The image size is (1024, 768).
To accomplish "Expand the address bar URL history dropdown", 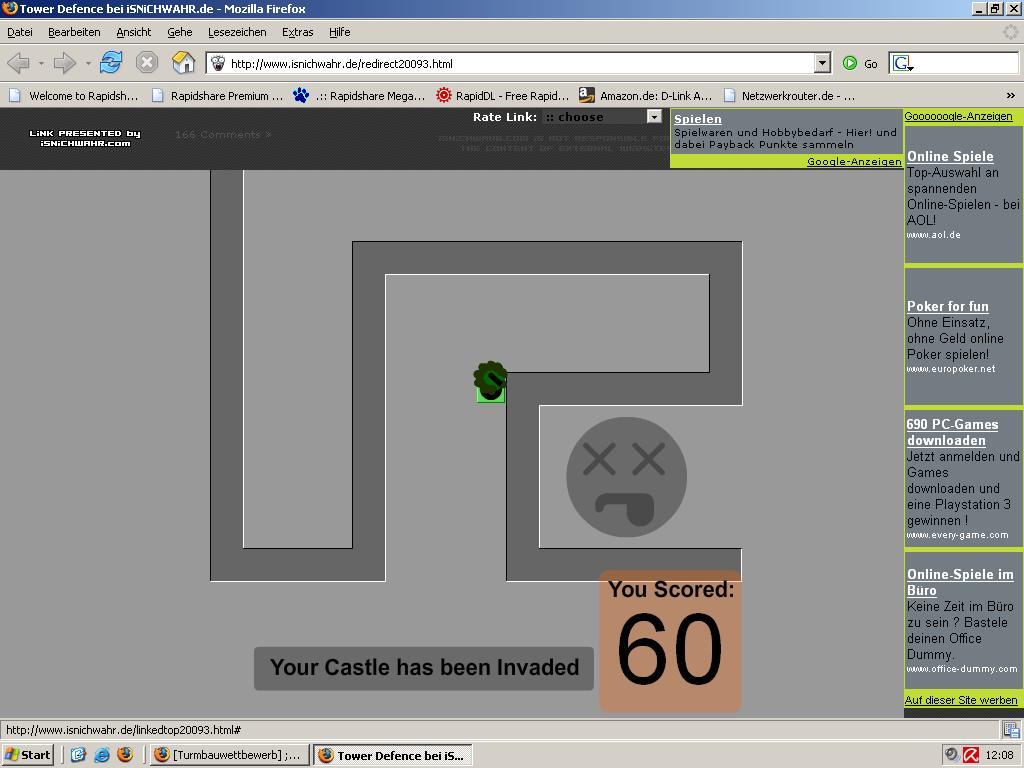I will click(822, 63).
